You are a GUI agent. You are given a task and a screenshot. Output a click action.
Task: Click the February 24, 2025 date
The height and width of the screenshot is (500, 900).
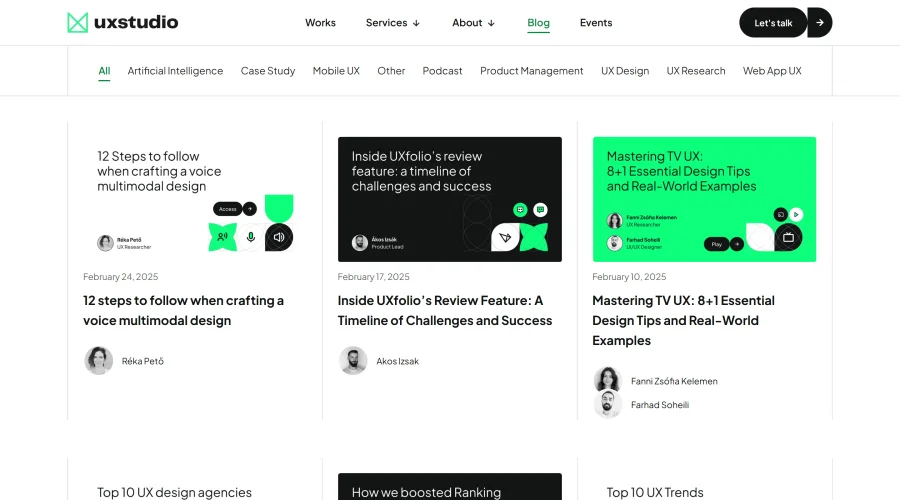121,277
